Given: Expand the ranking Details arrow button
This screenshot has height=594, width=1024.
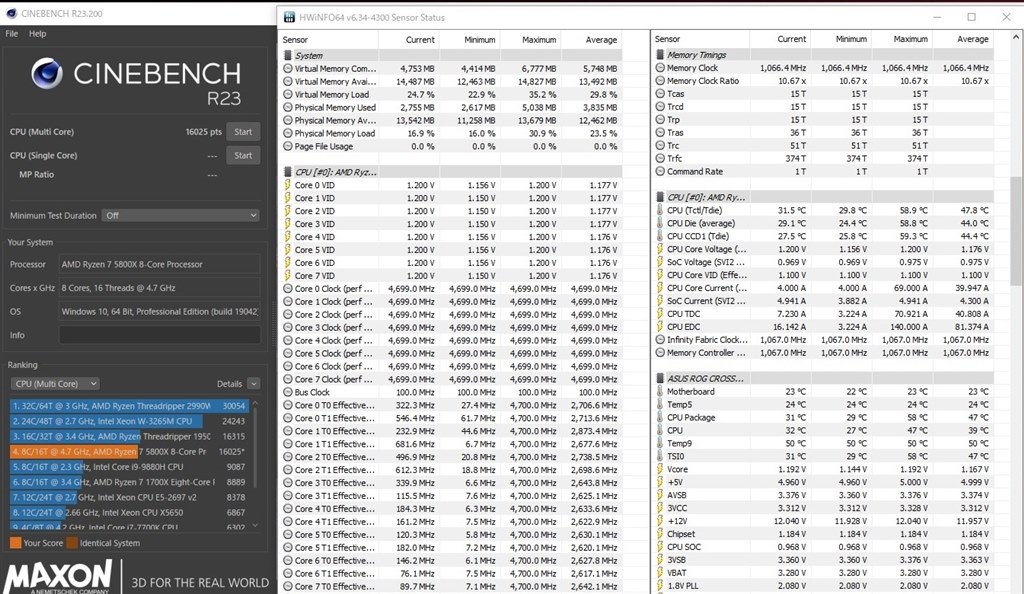Looking at the screenshot, I should [x=254, y=384].
